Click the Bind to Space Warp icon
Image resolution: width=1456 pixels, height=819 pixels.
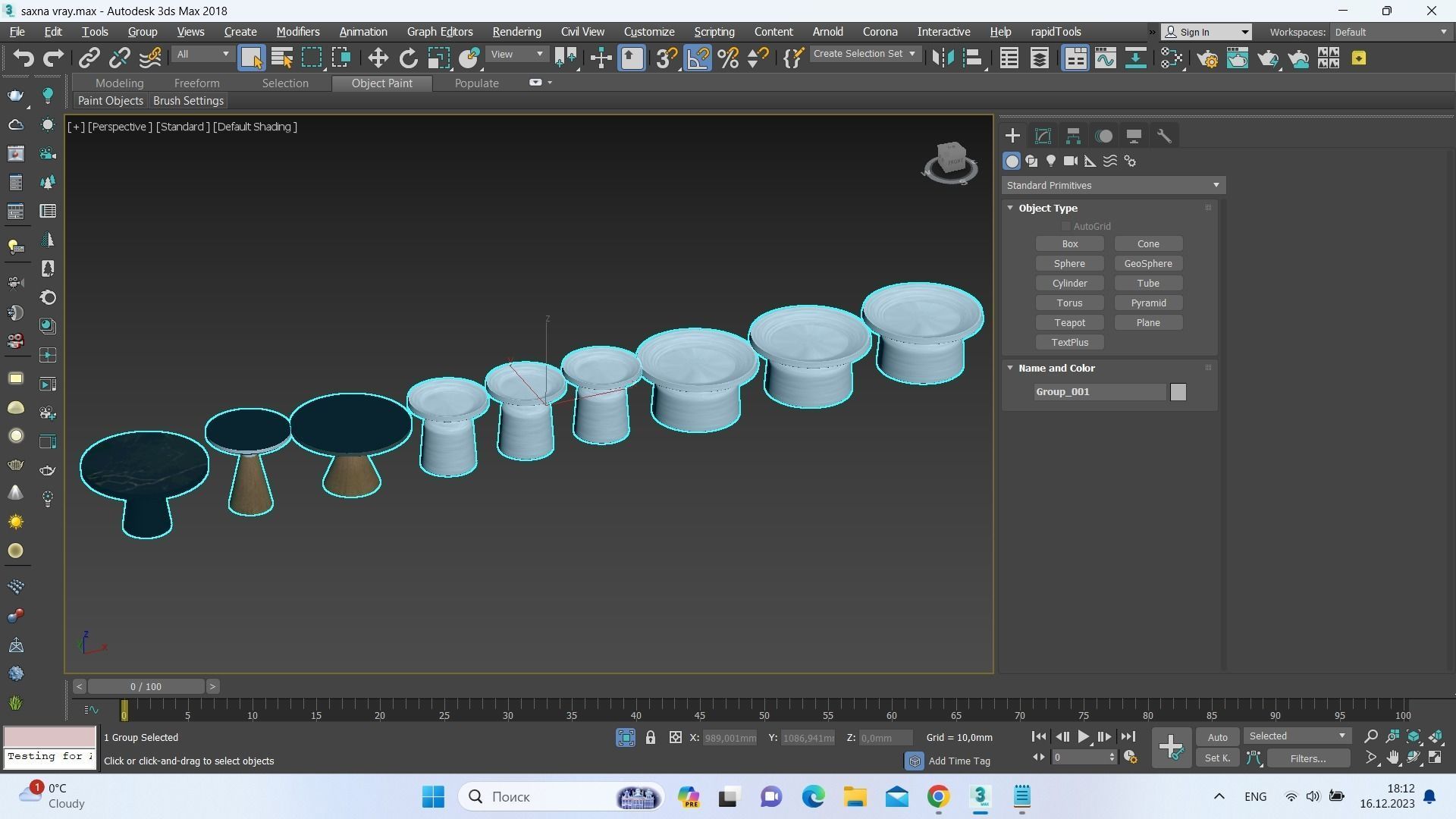151,58
